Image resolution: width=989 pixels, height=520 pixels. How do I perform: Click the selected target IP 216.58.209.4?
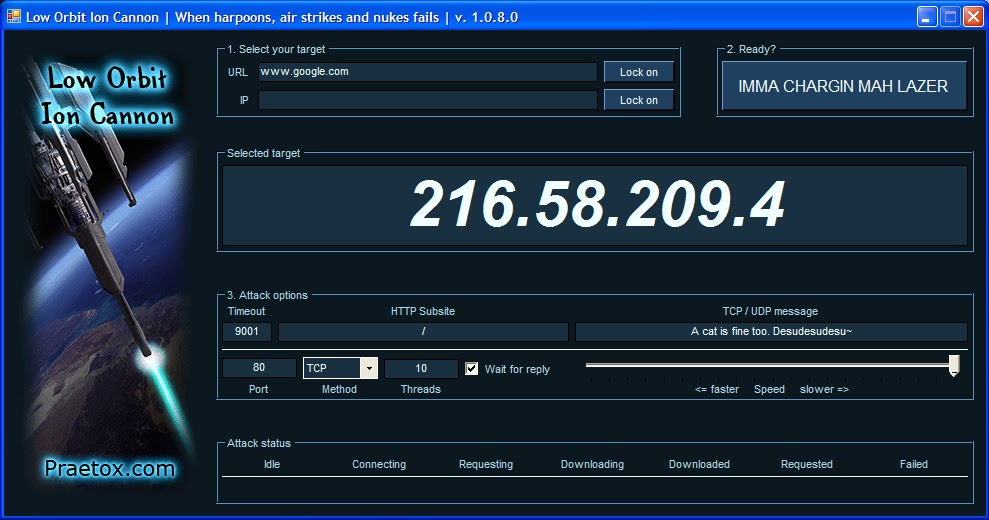point(597,204)
